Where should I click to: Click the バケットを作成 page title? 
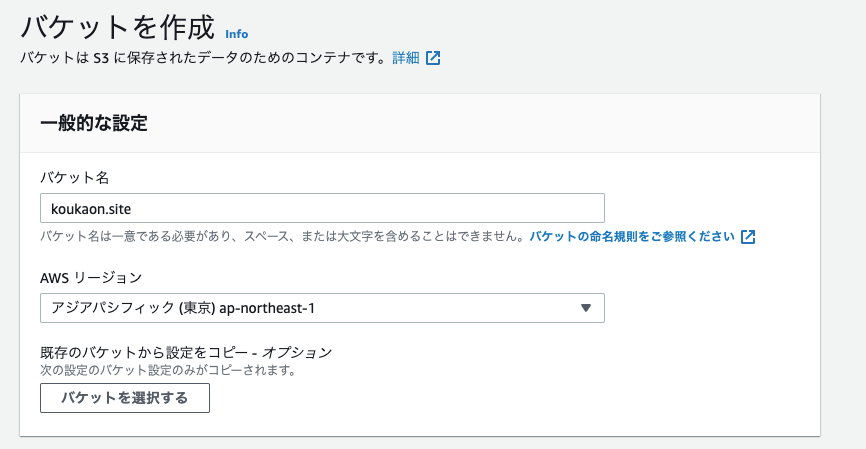pyautogui.click(x=117, y=27)
